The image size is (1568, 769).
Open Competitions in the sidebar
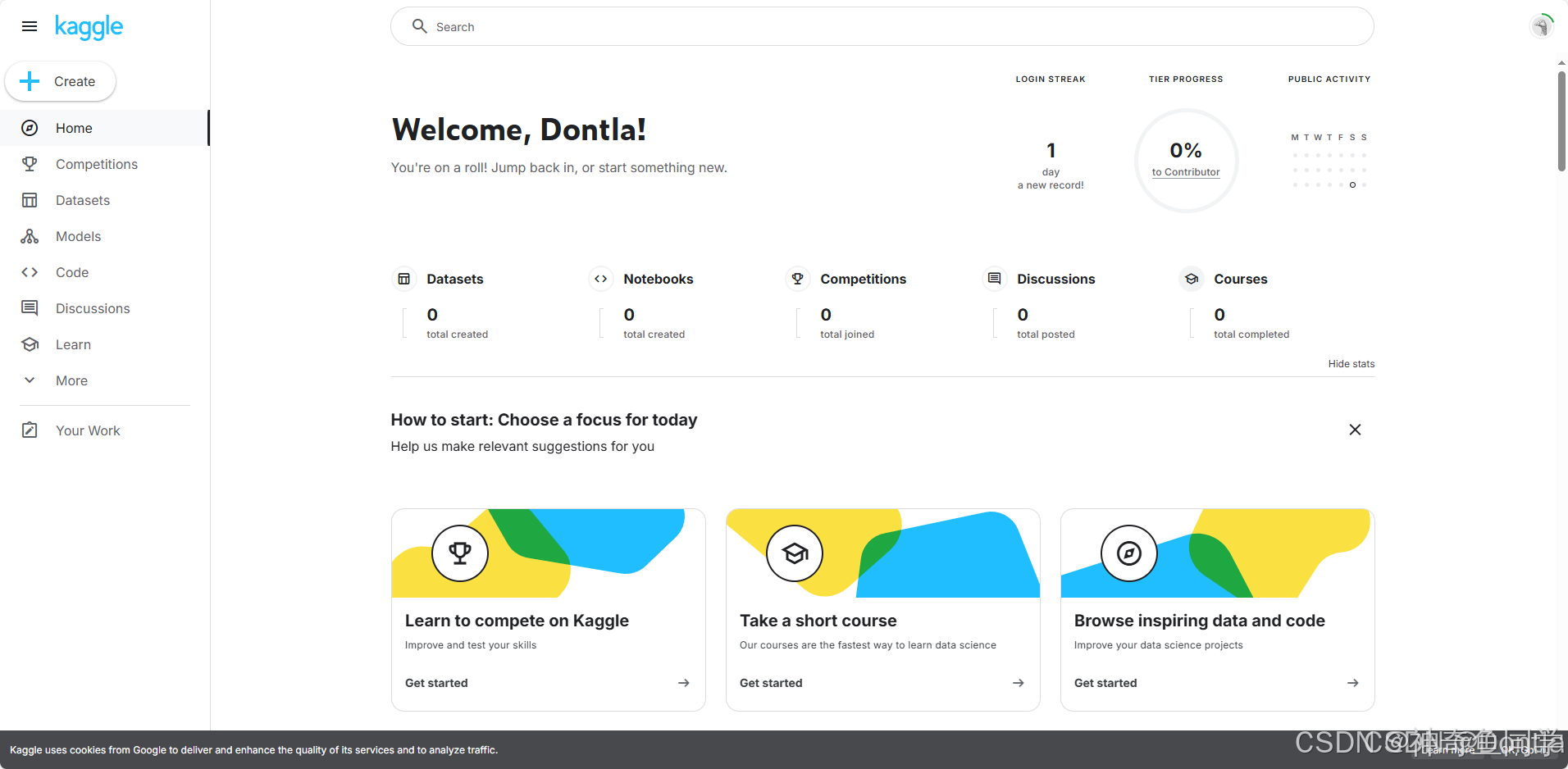pos(104,164)
